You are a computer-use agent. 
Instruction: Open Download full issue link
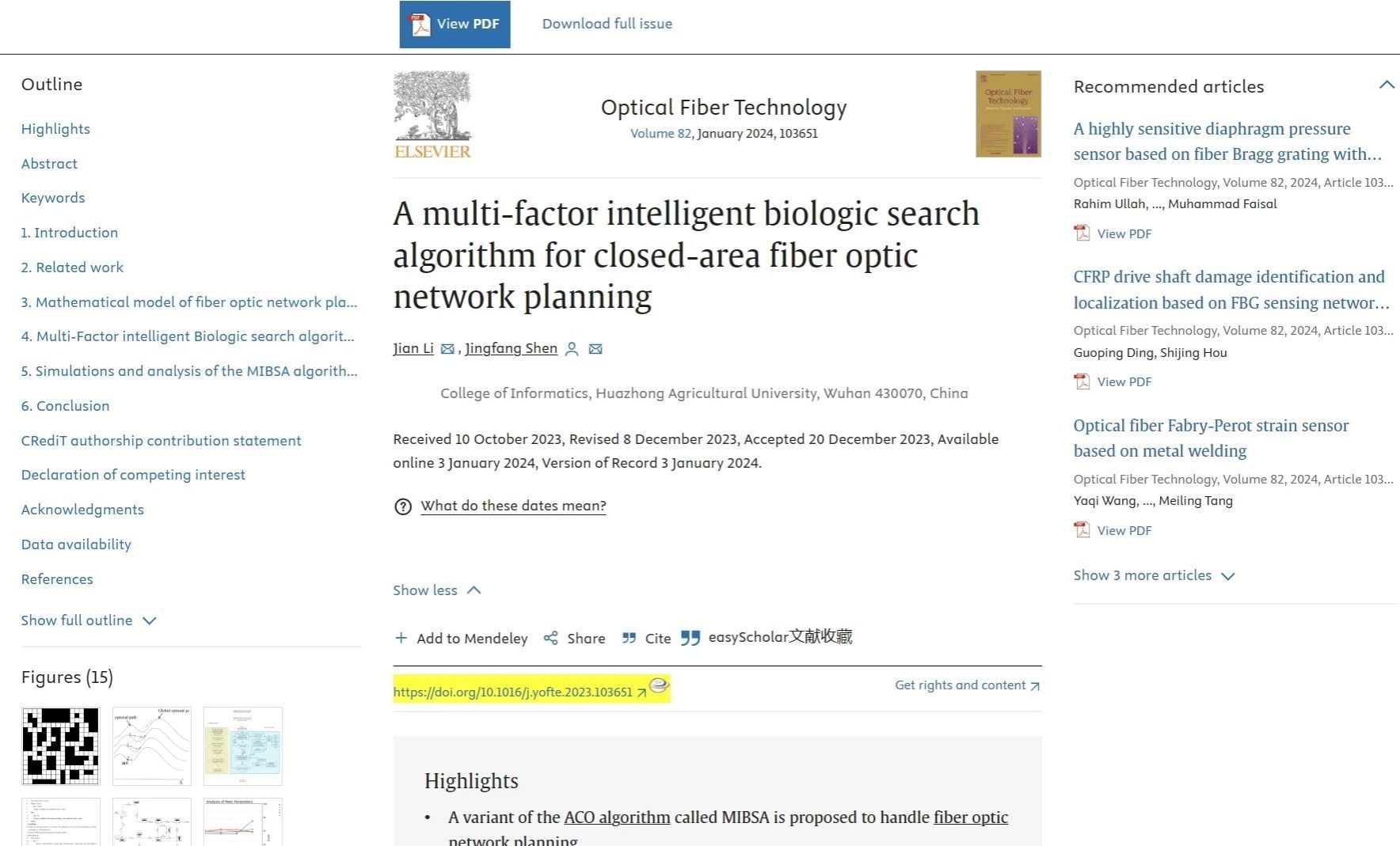click(x=607, y=24)
